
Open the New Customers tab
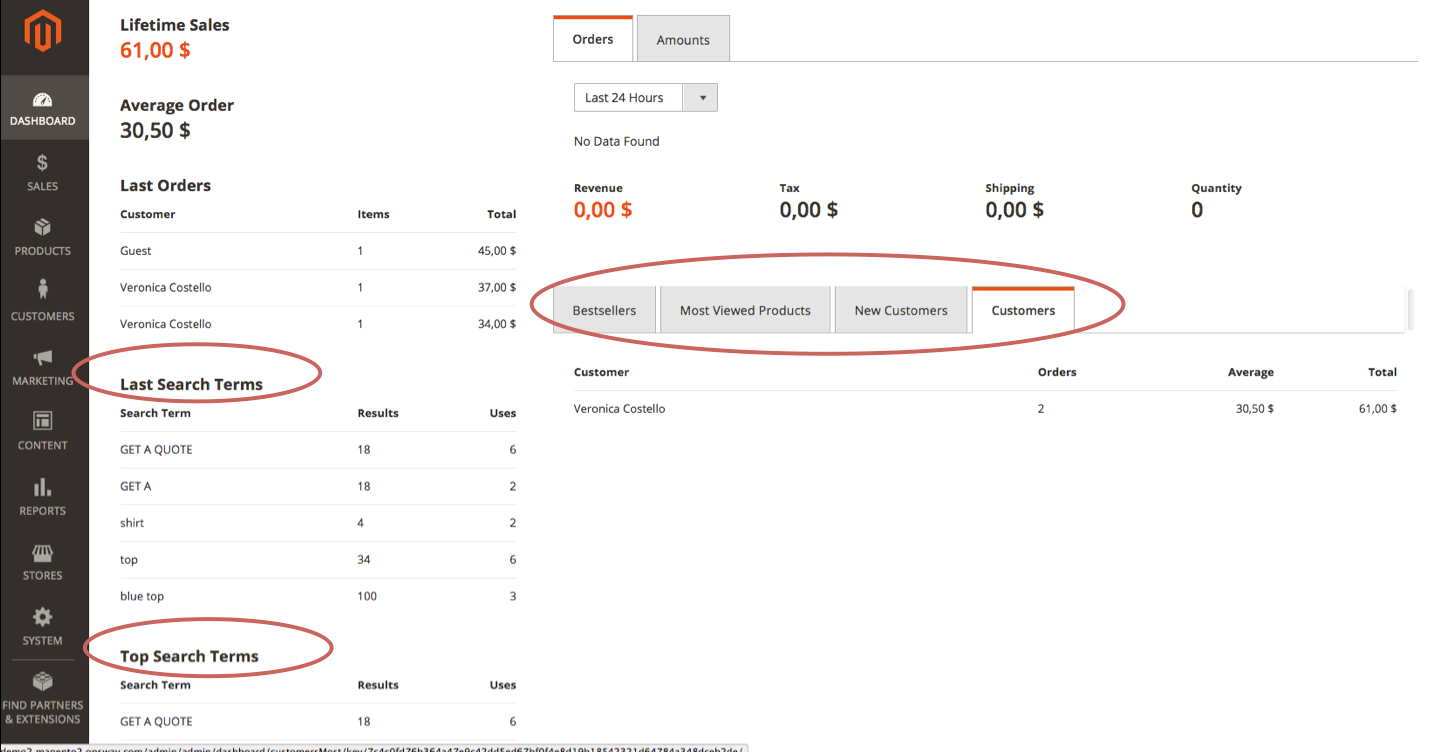pos(901,310)
